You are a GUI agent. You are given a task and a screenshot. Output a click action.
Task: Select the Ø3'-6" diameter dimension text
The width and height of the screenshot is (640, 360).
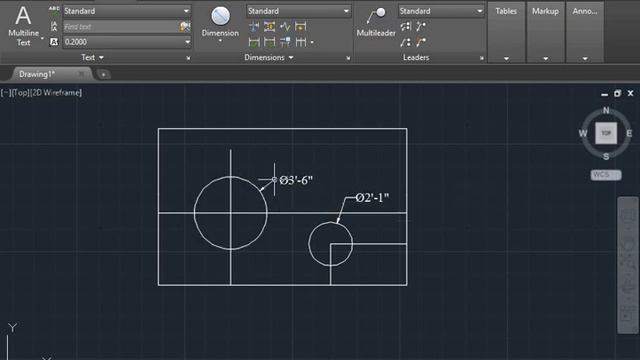coord(296,180)
